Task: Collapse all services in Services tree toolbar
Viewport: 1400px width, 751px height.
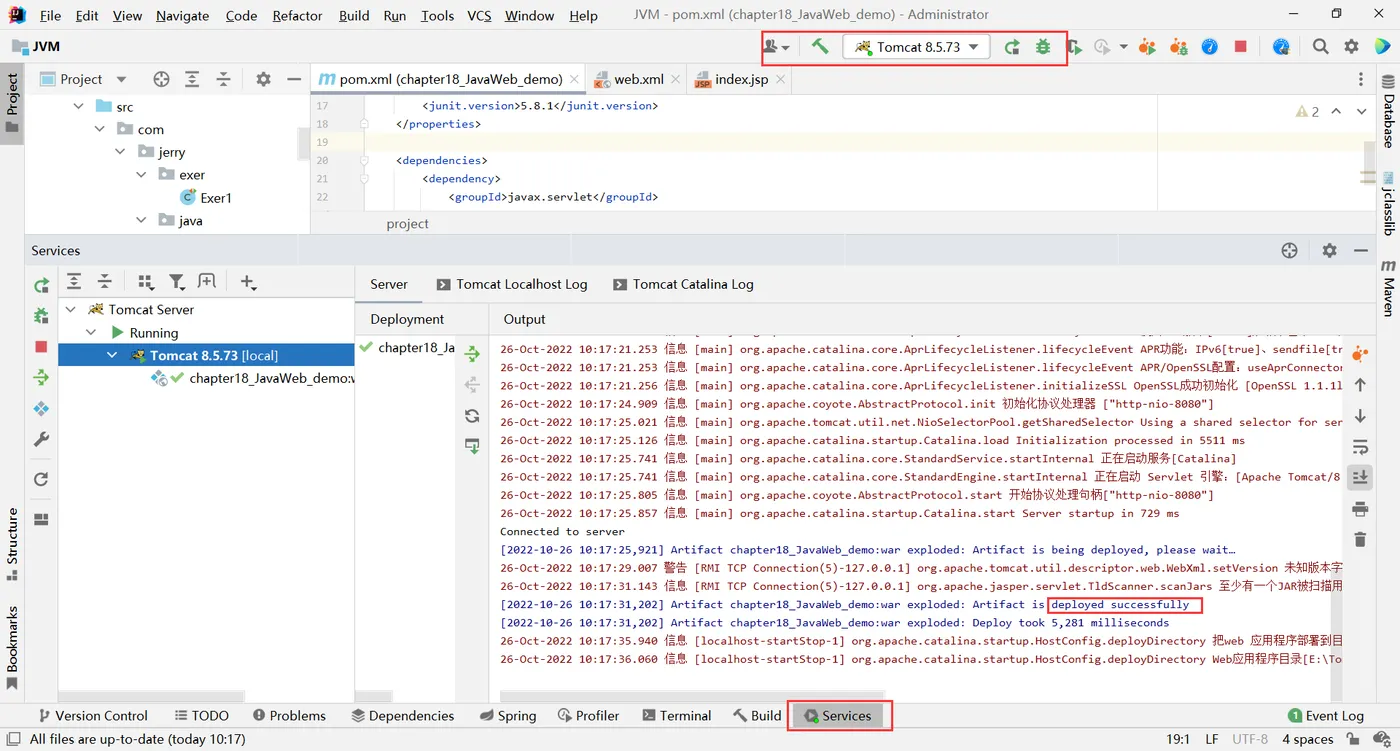Action: (104, 282)
